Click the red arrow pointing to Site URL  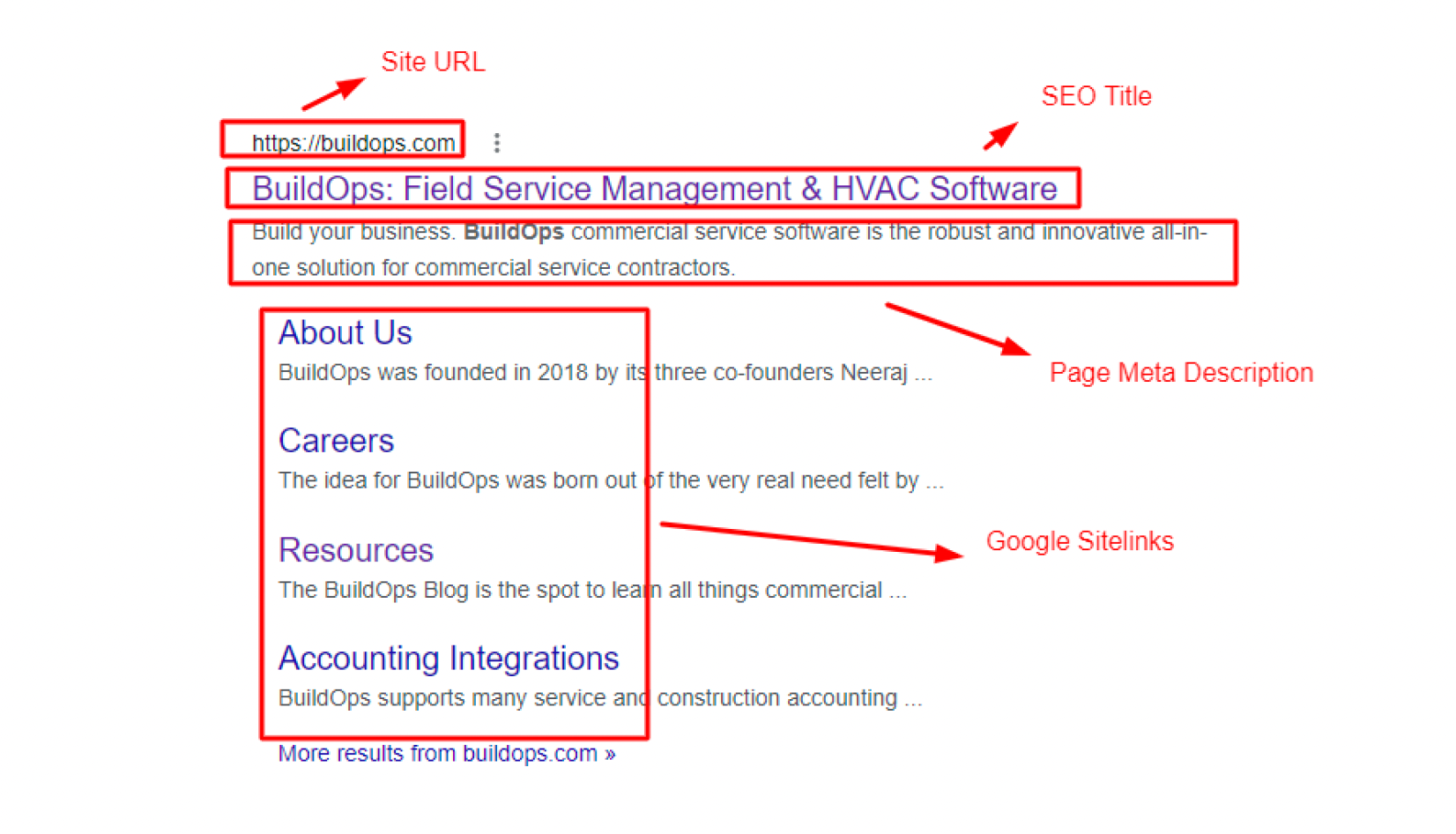tap(333, 93)
